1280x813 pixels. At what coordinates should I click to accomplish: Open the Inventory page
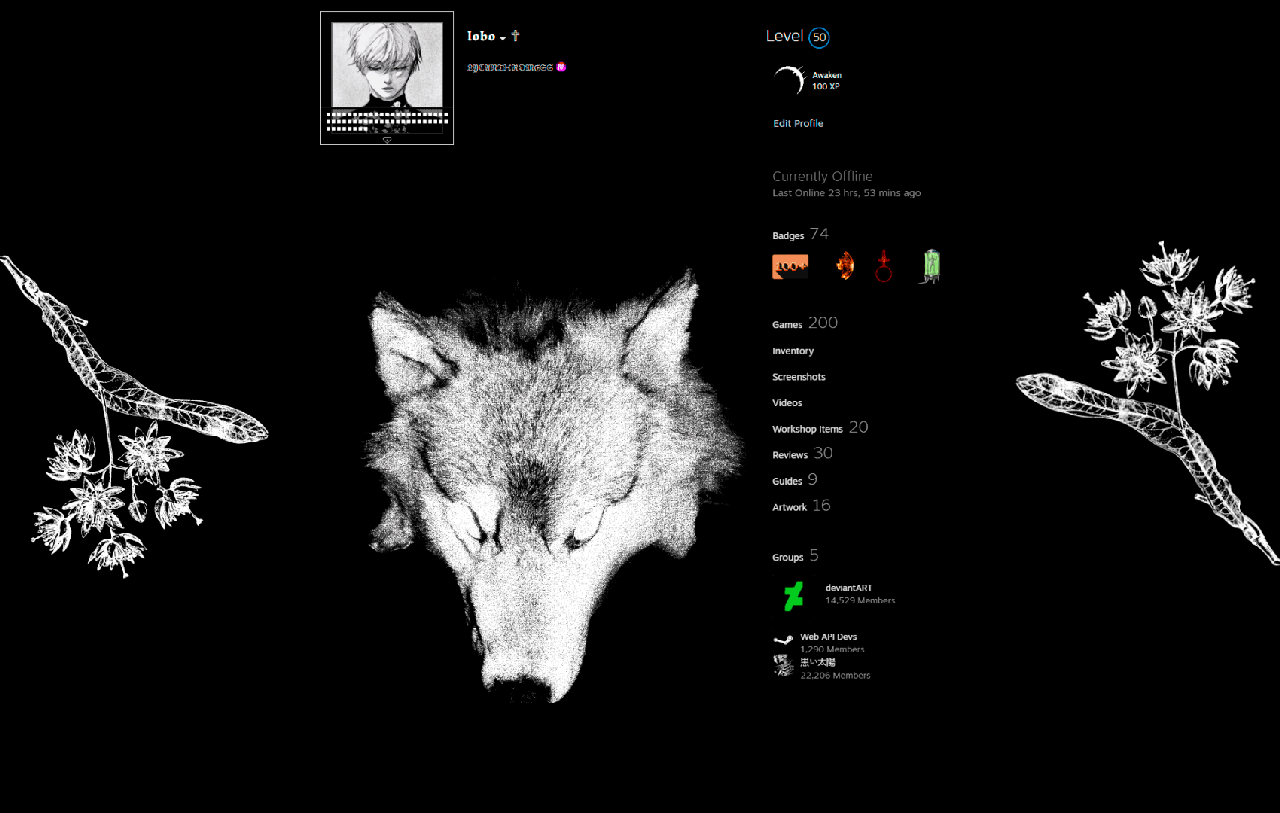[x=793, y=351]
